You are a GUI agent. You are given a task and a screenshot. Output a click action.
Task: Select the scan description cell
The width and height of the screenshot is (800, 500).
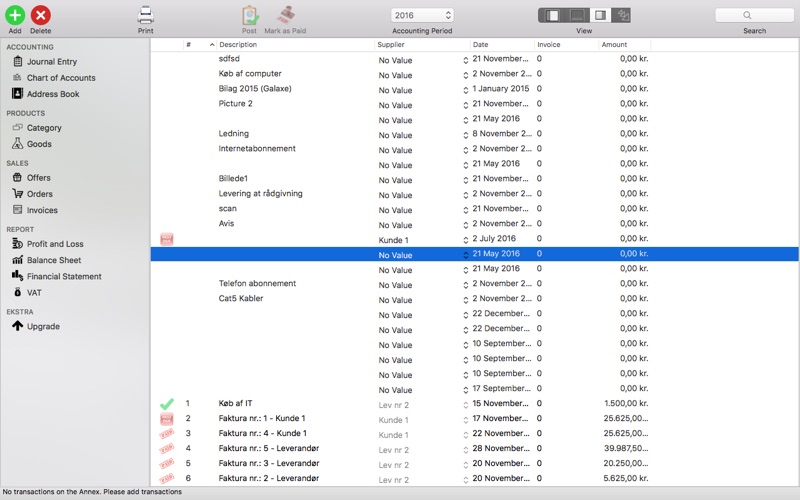click(228, 209)
